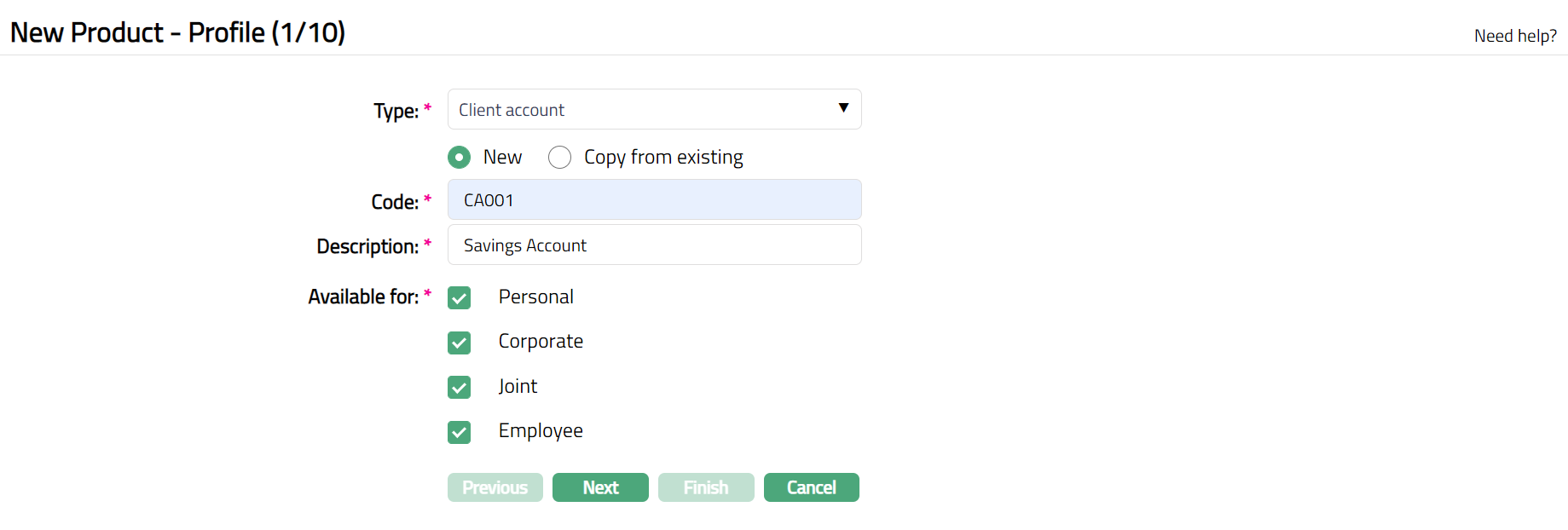Screen dimensions: 1568x530
Task: Open the Need help? link
Action: click(1514, 36)
